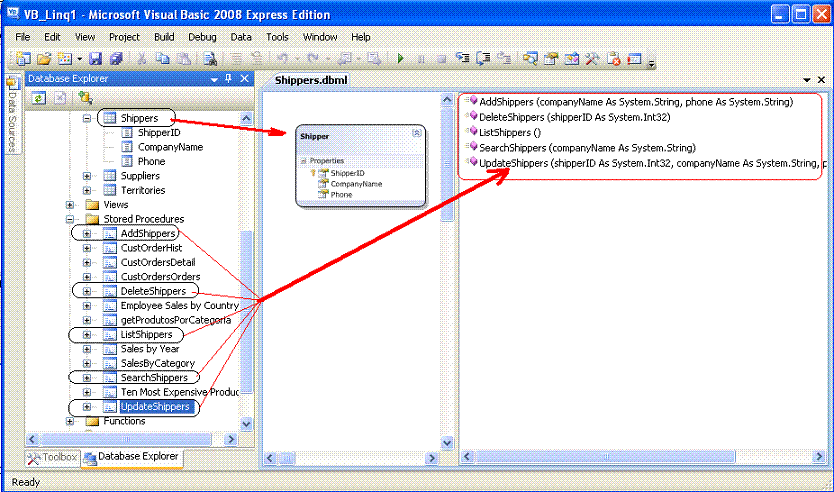Click the Find in files binoculars icon

tap(210, 59)
